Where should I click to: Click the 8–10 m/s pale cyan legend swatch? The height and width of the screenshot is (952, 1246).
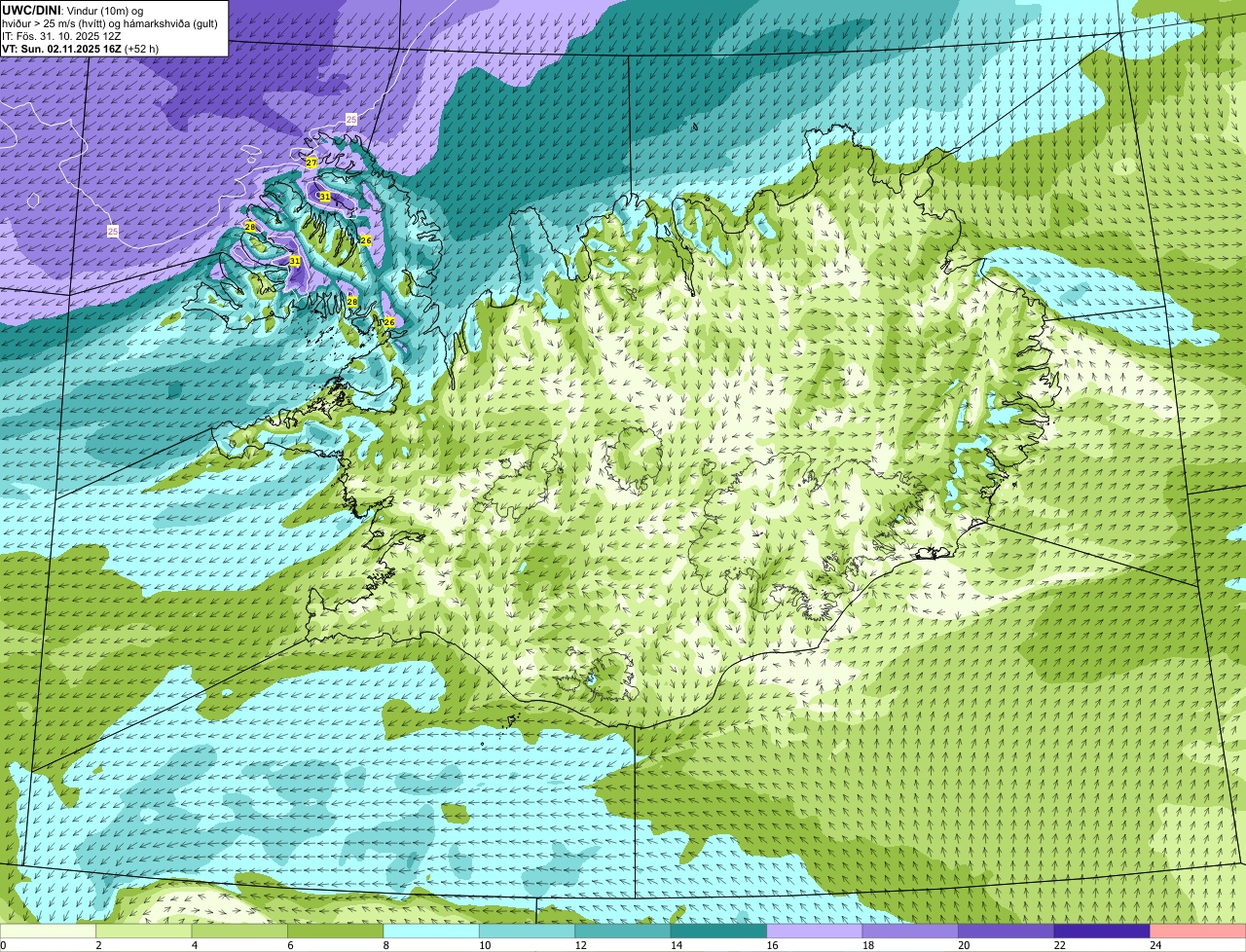click(x=432, y=931)
